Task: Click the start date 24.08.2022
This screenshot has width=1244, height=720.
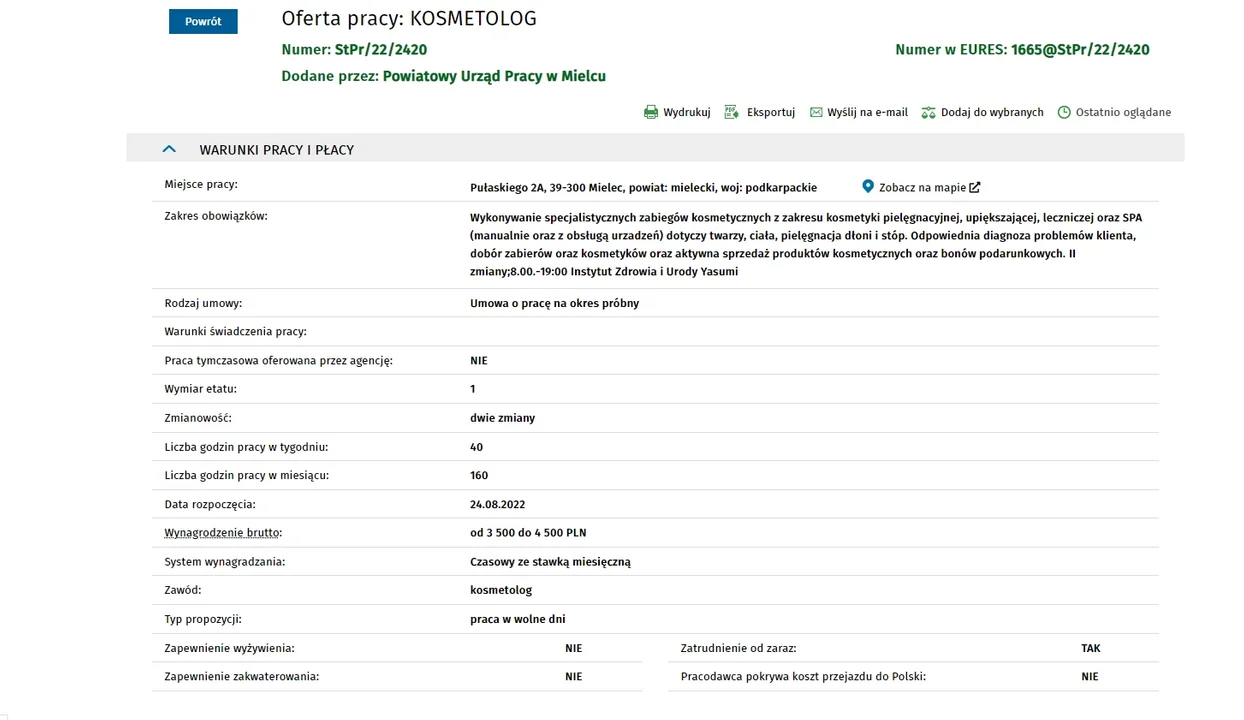Action: [497, 504]
